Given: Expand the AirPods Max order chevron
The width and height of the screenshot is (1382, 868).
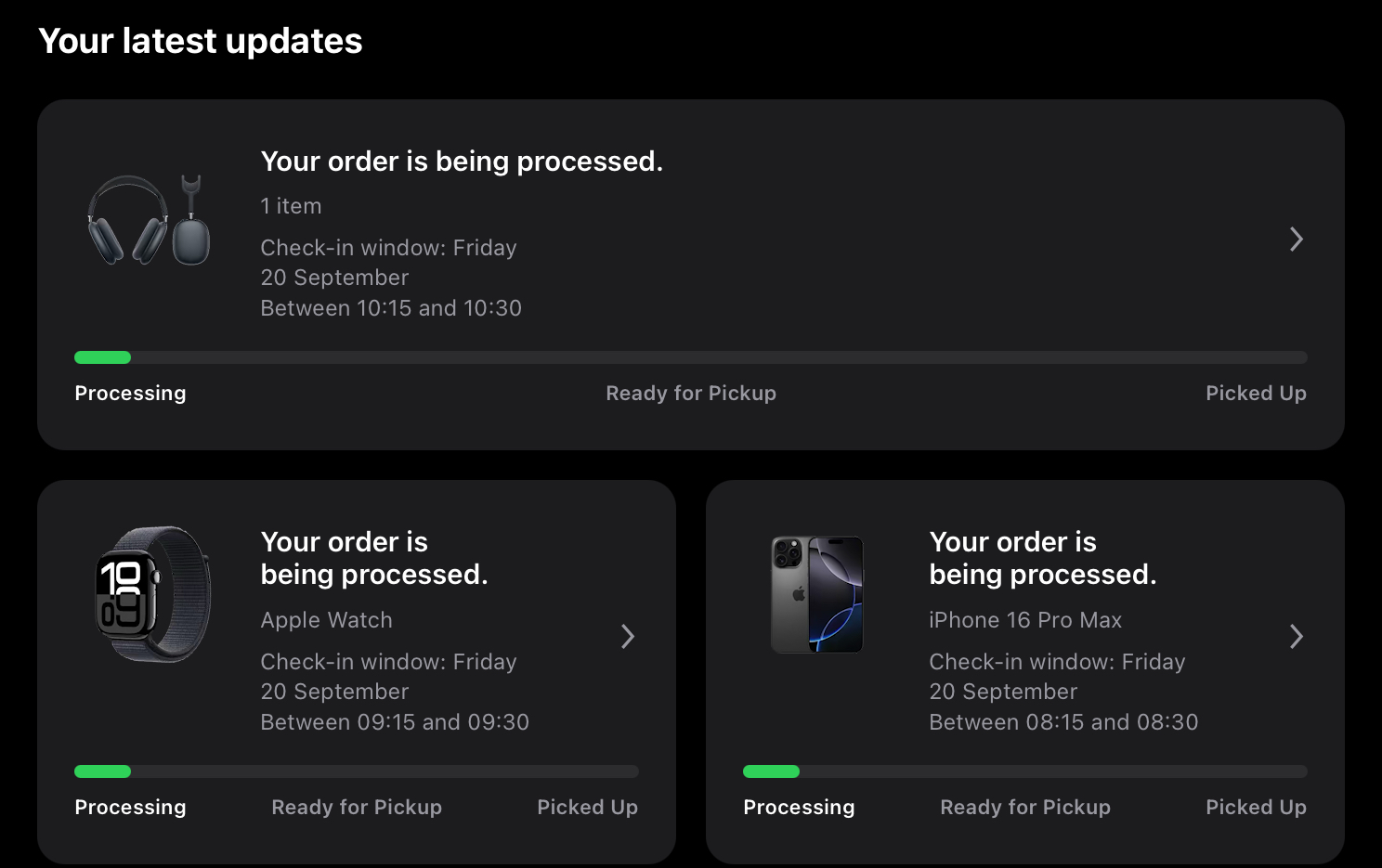Looking at the screenshot, I should pyautogui.click(x=1297, y=240).
